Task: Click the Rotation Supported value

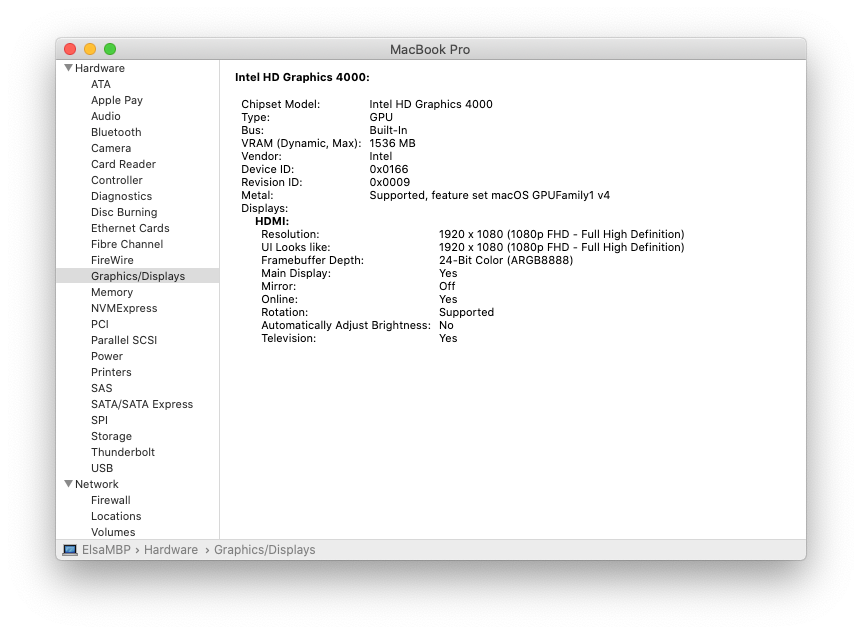Action: tap(466, 312)
